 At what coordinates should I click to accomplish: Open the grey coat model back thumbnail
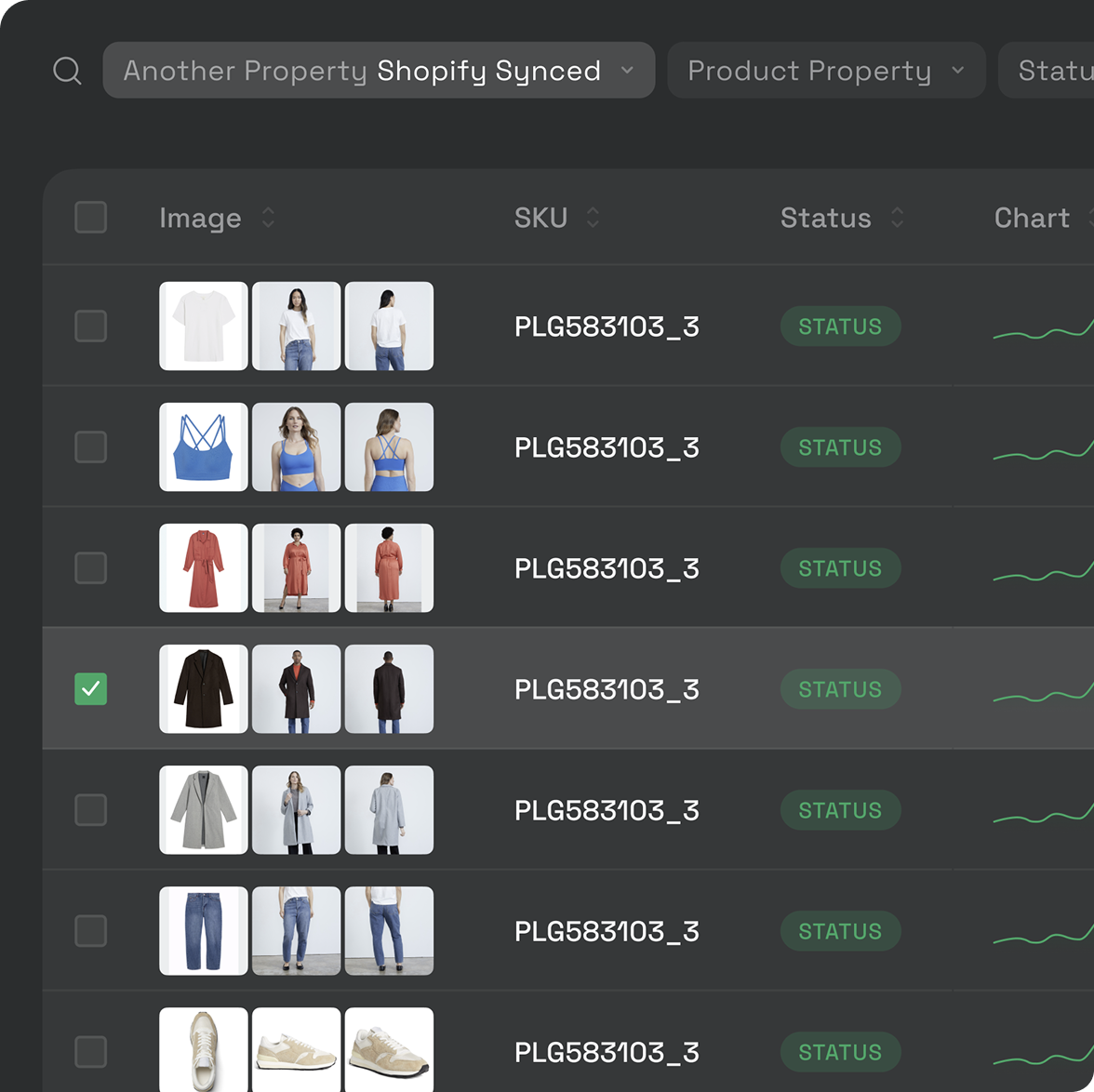[389, 809]
